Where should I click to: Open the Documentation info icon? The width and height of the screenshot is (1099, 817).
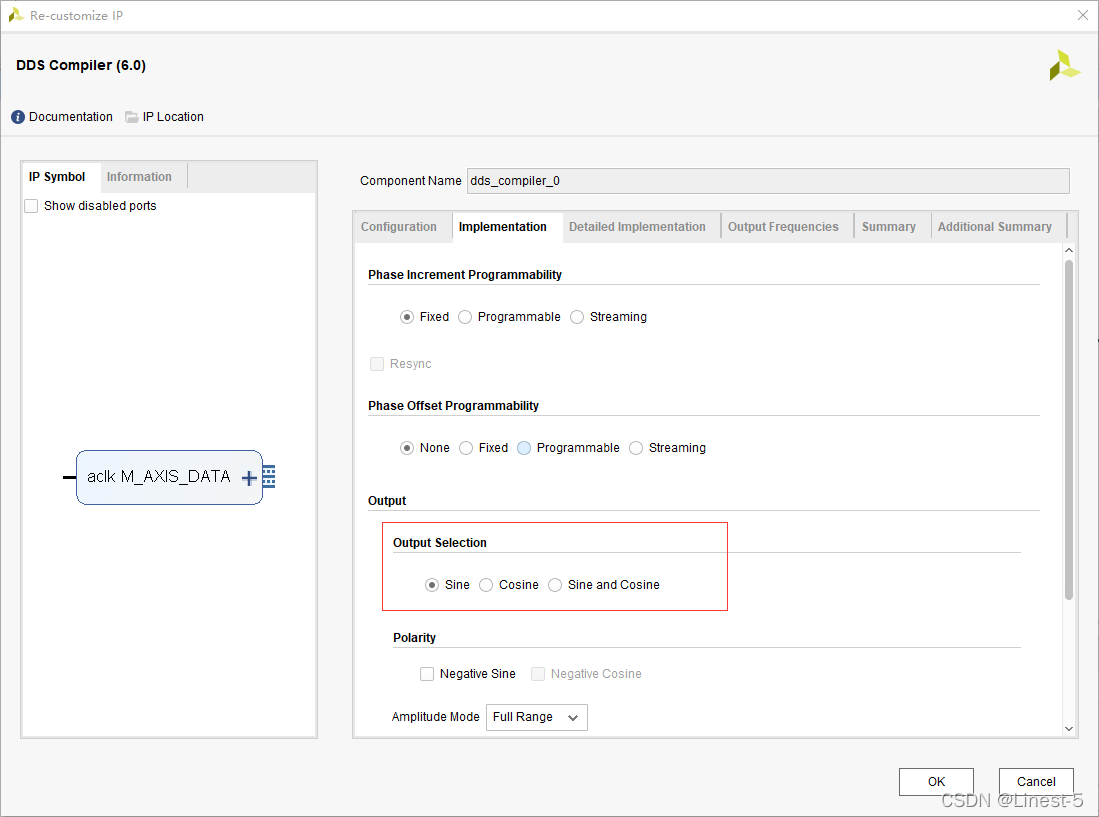[x=18, y=117]
